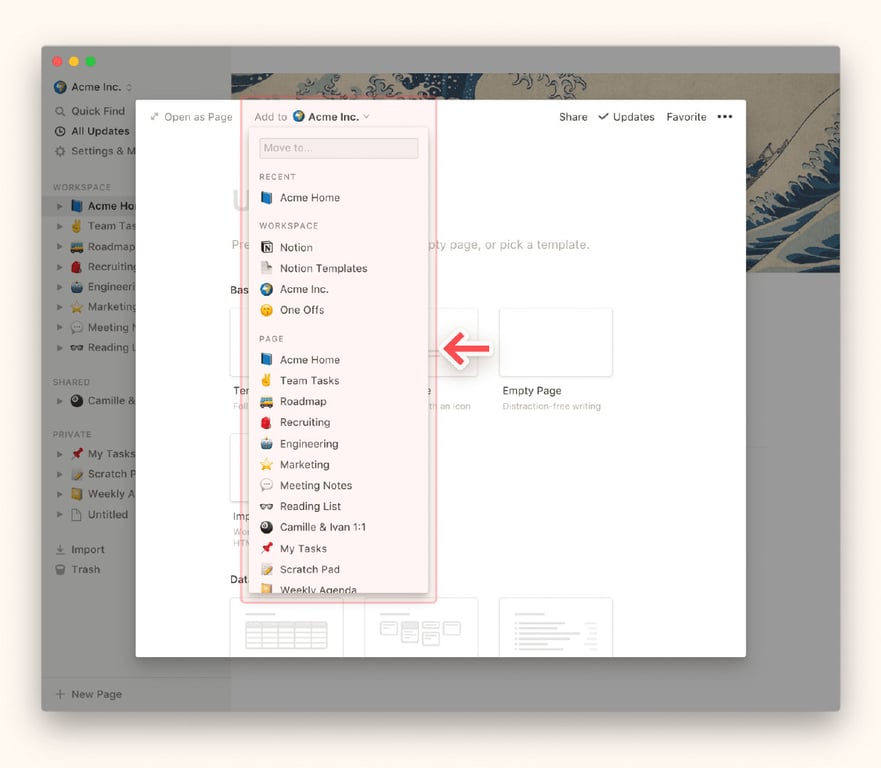This screenshot has width=881, height=768.
Task: Click All Updates clock icon
Action: [60, 131]
